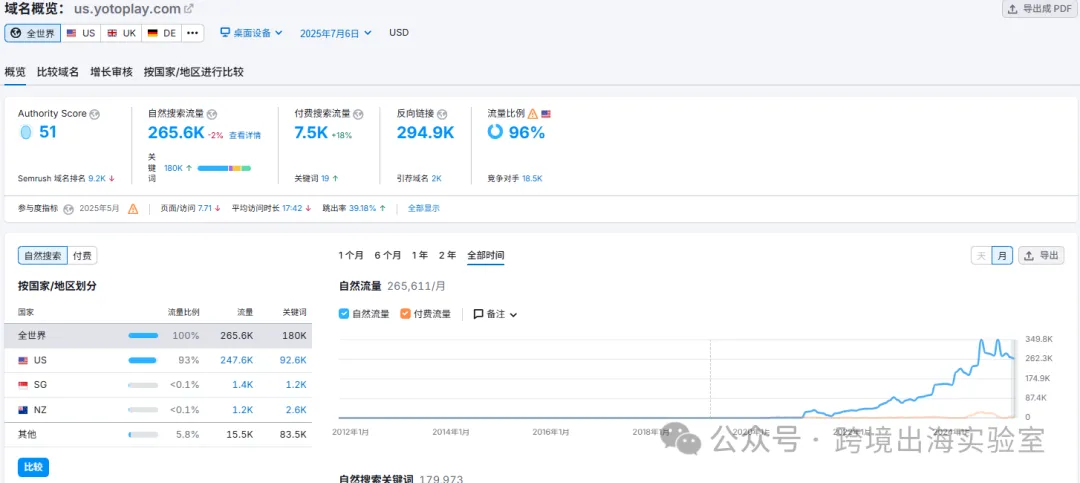Image resolution: width=1080 pixels, height=483 pixels.
Task: Open 按国家/地区进行比较 tab
Action: (x=194, y=72)
